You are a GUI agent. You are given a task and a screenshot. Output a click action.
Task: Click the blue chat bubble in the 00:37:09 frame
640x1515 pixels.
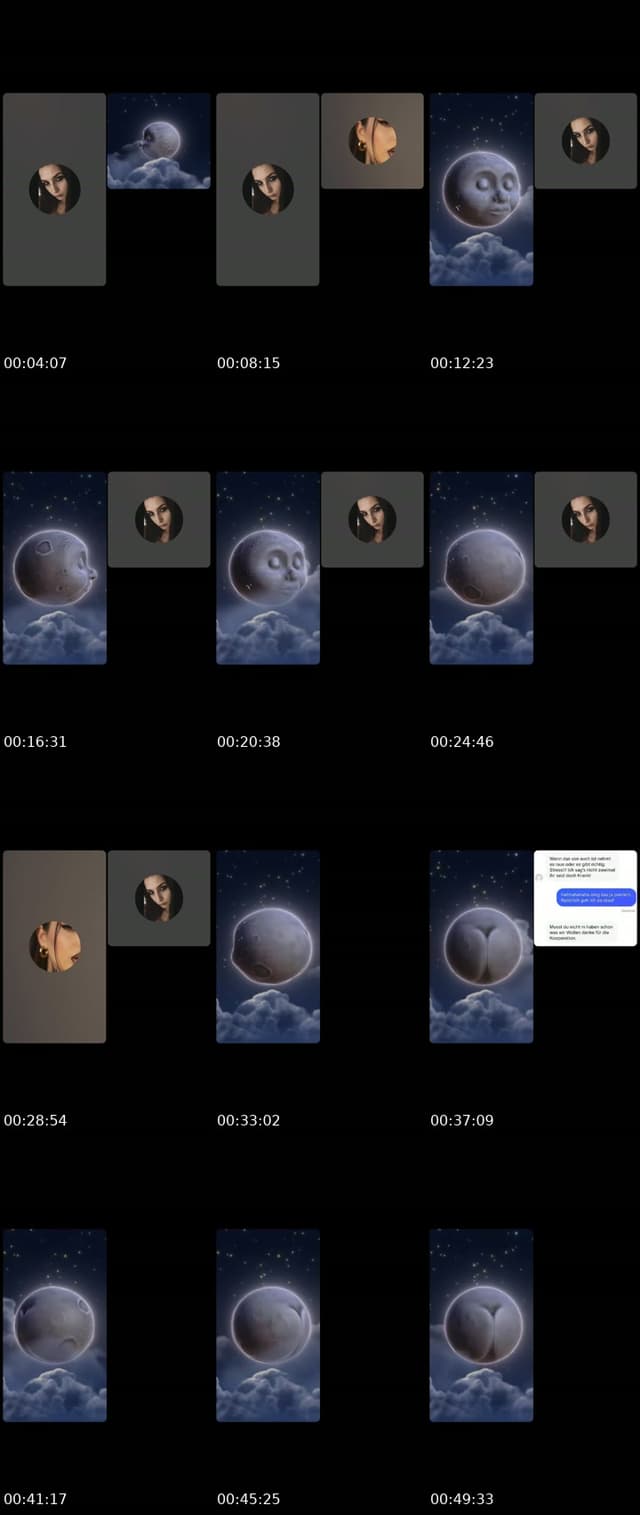click(596, 897)
